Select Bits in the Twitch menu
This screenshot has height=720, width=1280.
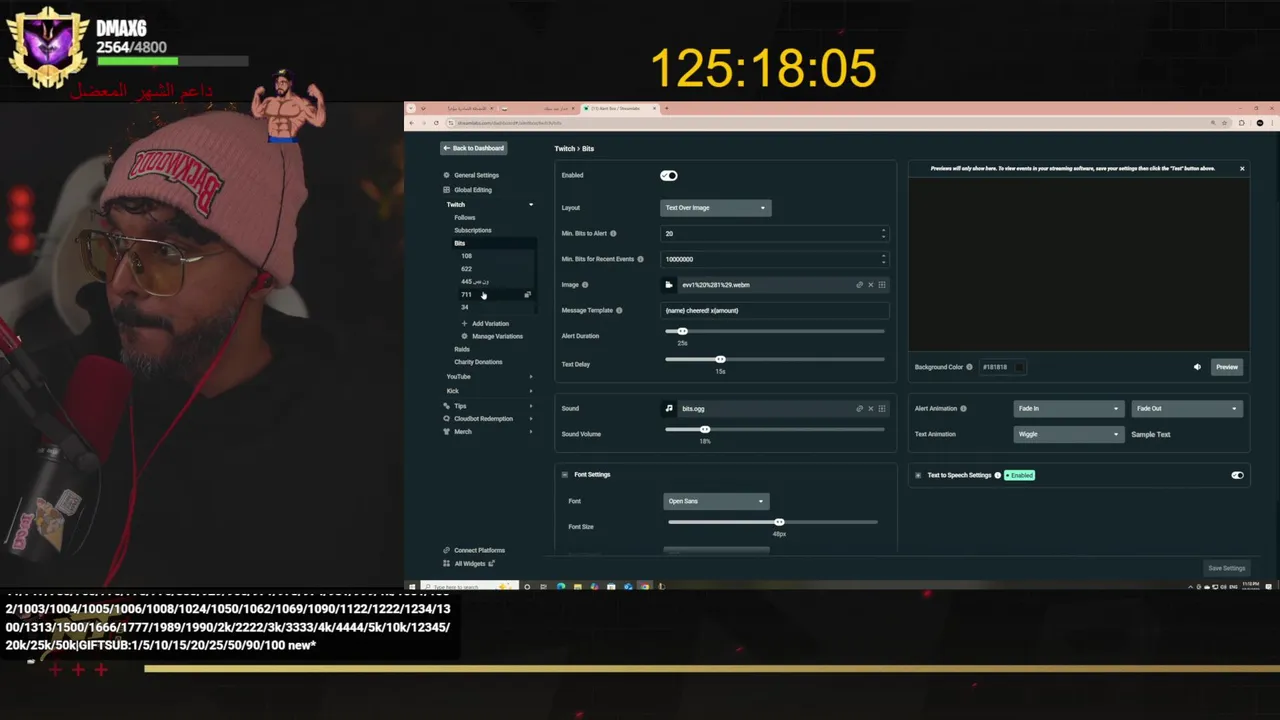click(460, 243)
